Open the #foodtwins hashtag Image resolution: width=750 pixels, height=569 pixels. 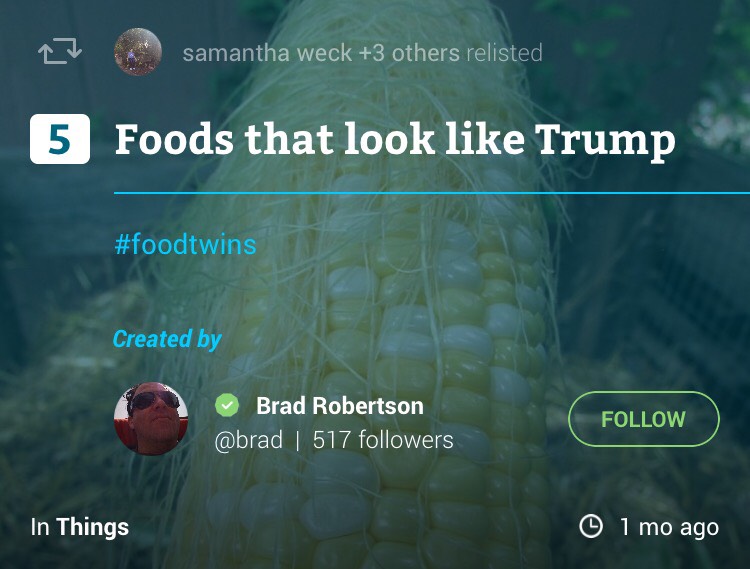[x=186, y=244]
